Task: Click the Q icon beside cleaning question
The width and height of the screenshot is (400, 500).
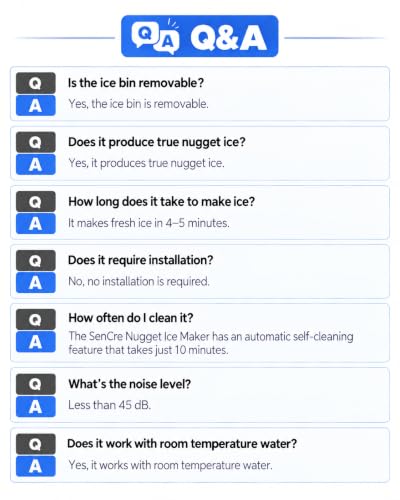Action: coord(36,319)
